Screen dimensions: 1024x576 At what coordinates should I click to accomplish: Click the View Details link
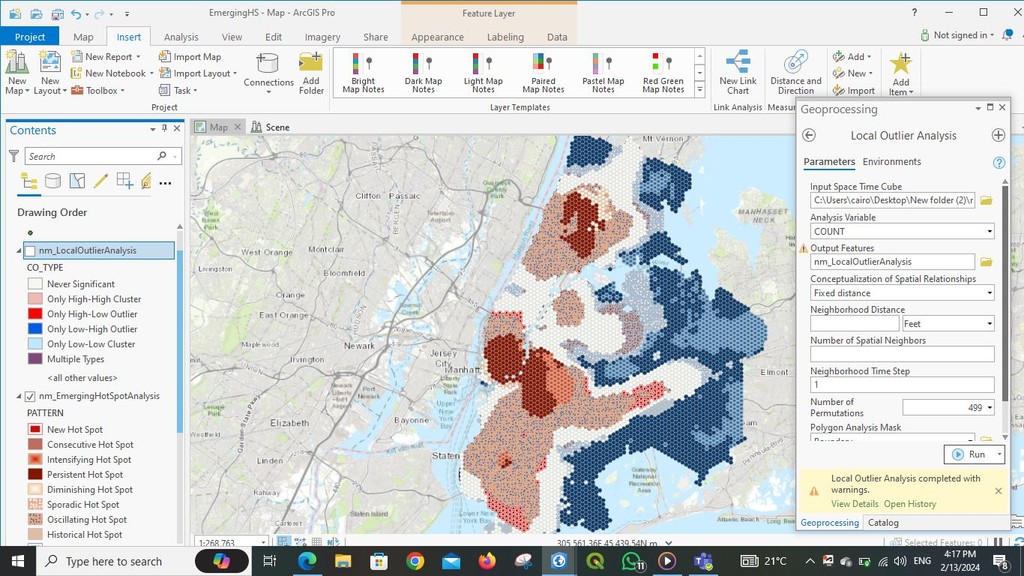[854, 504]
